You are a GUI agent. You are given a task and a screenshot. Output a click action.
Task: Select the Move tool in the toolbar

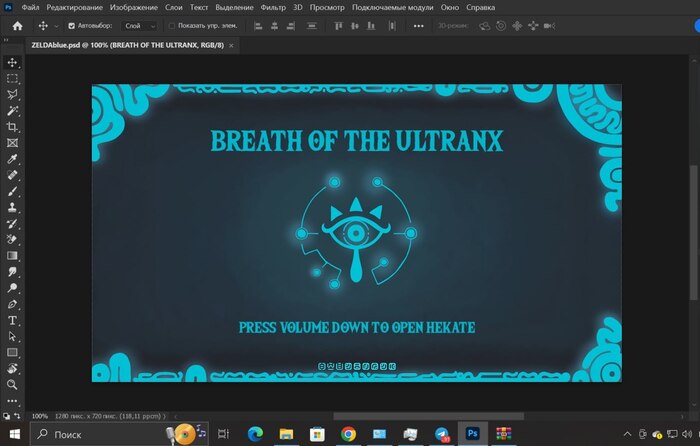pyautogui.click(x=13, y=62)
